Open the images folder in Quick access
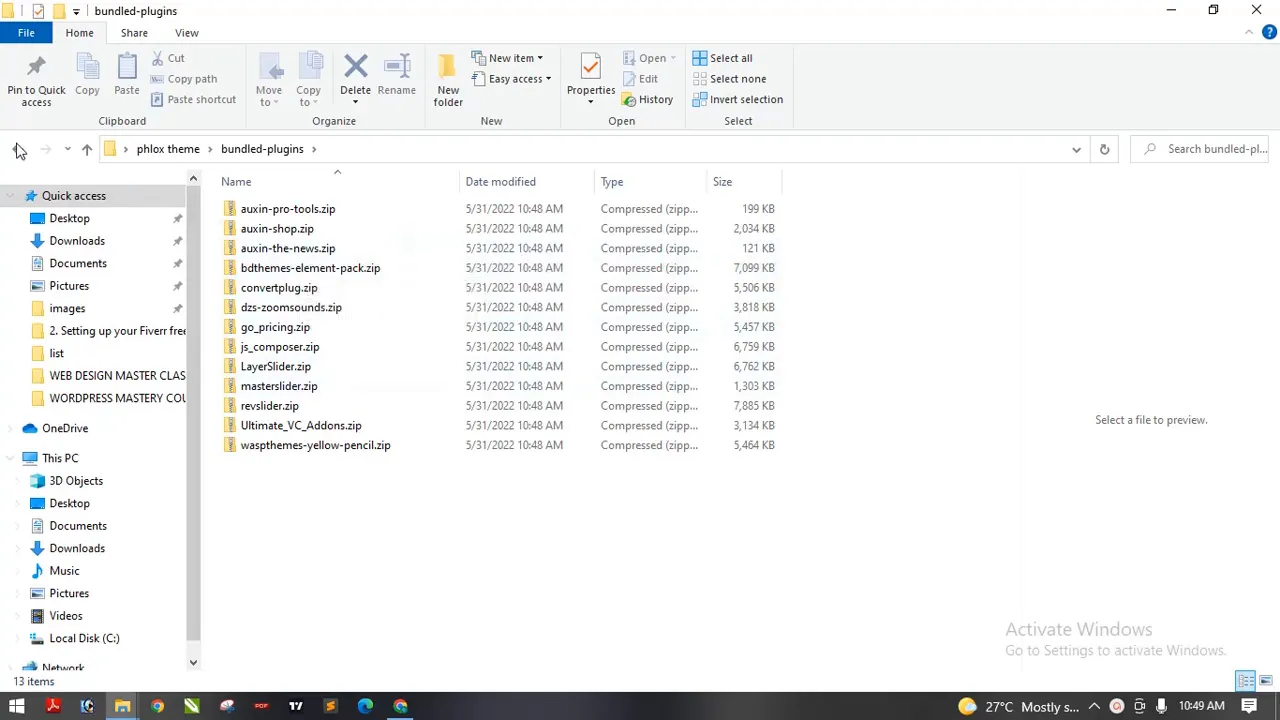Image resolution: width=1280 pixels, height=720 pixels. click(67, 308)
